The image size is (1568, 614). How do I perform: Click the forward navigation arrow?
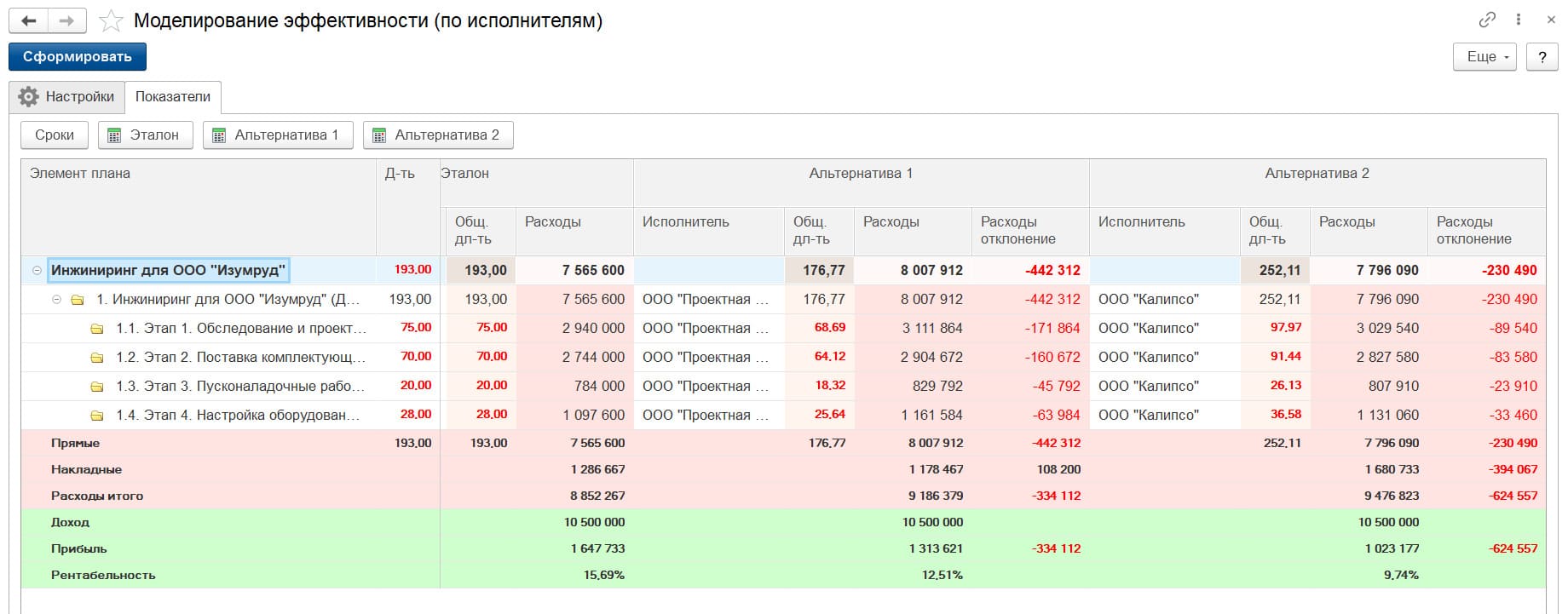pyautogui.click(x=66, y=21)
